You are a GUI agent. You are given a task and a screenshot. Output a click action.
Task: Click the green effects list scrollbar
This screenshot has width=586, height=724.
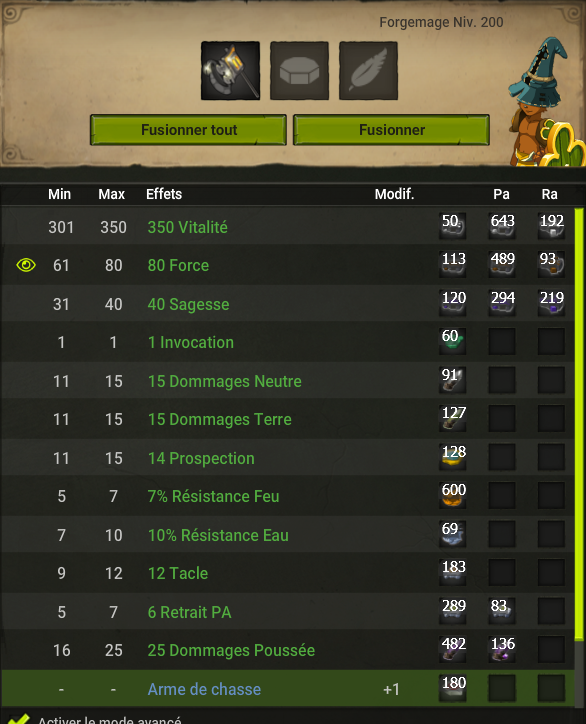point(579,424)
